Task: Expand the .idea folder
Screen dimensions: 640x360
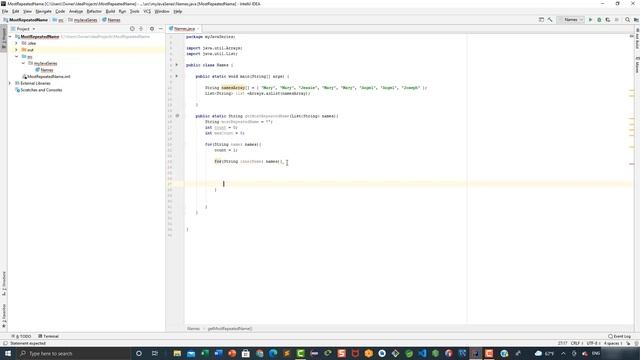Action: click(x=17, y=43)
